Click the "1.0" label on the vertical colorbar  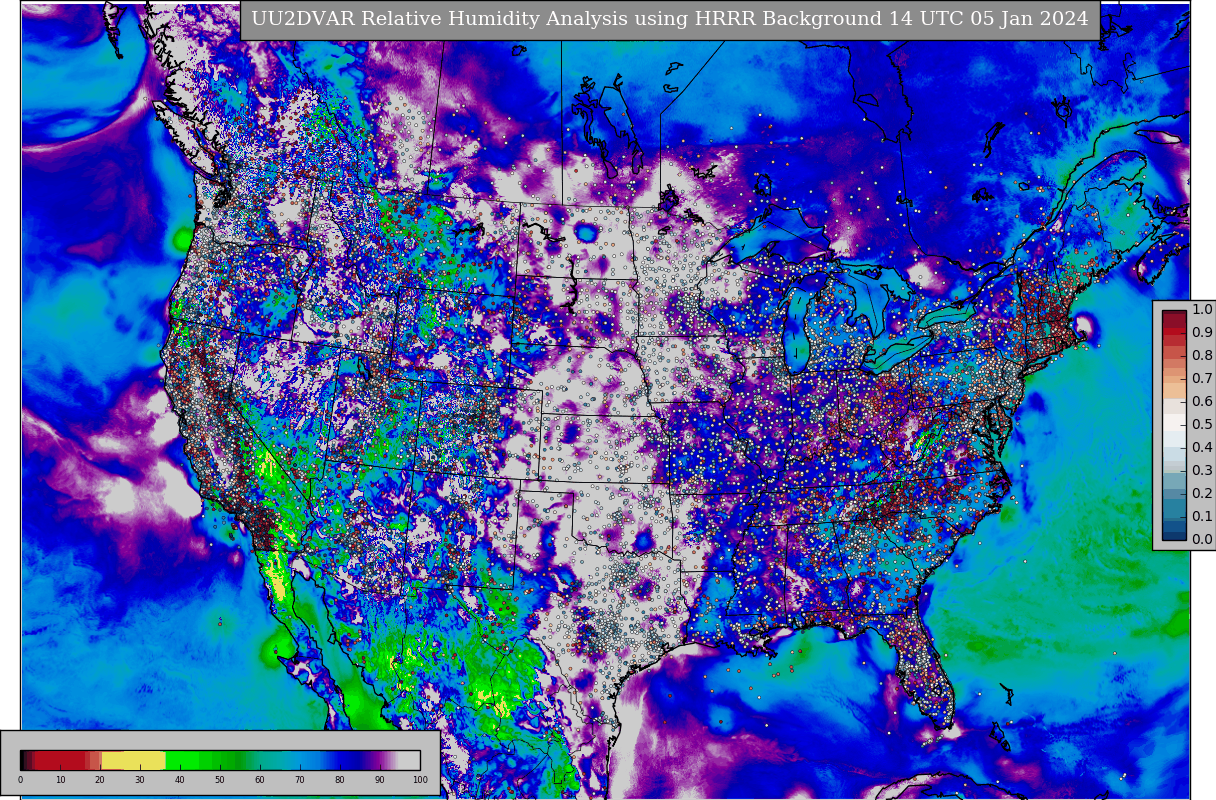(1202, 310)
